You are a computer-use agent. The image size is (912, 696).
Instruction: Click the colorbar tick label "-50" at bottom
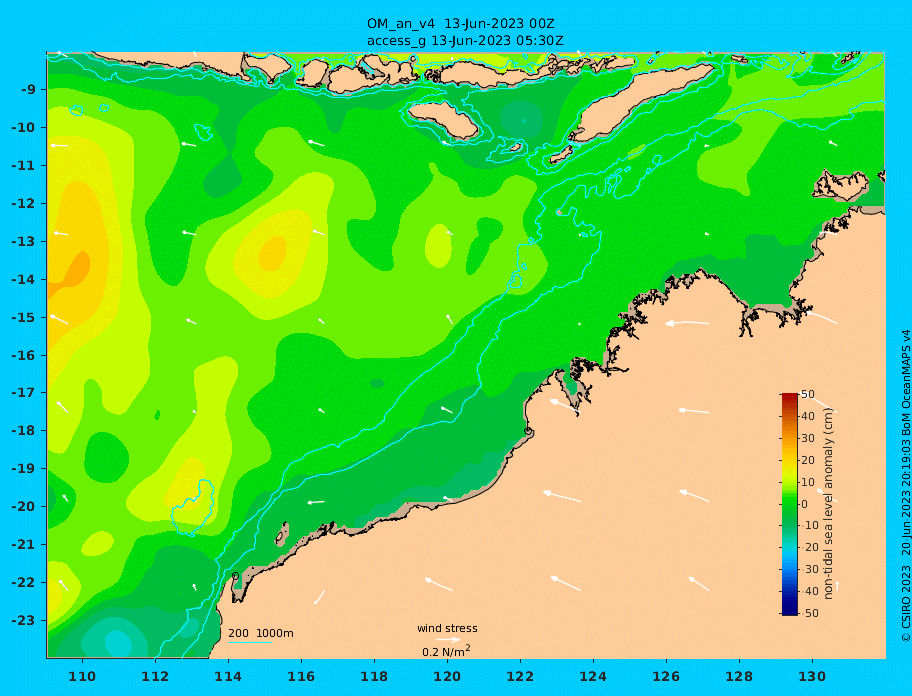coord(808,613)
